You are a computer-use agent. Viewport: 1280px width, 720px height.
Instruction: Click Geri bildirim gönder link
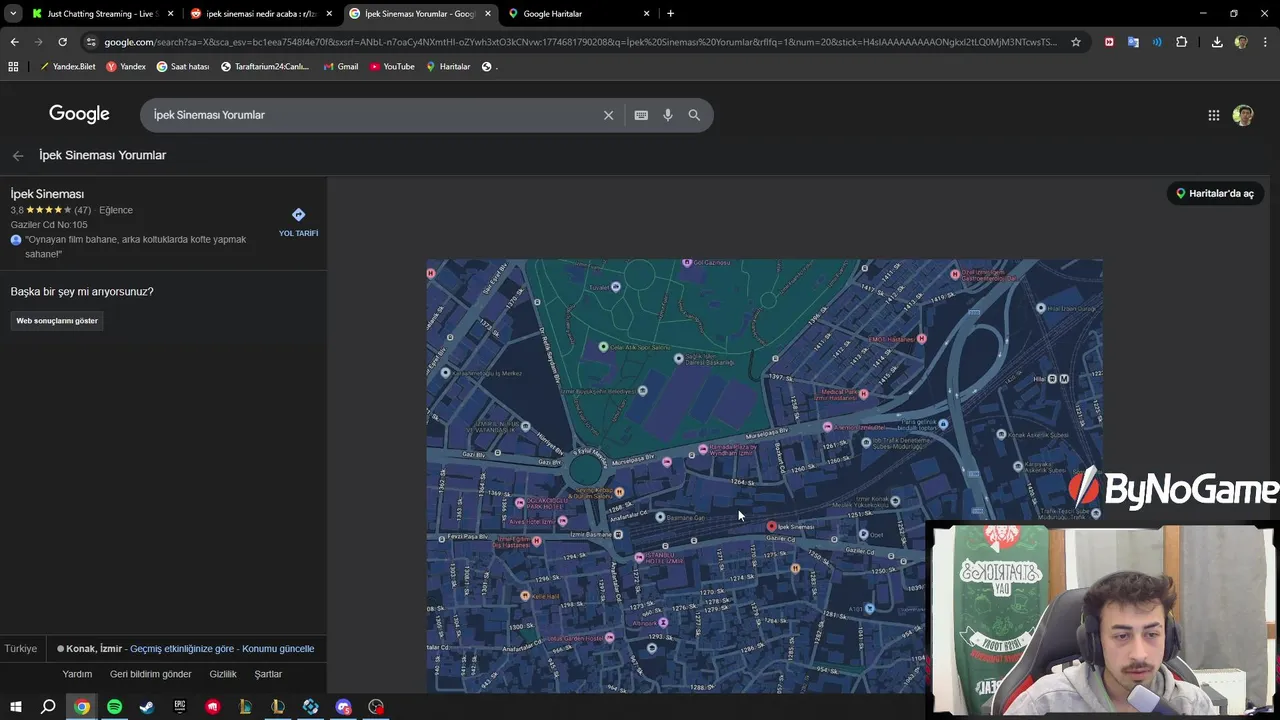point(151,675)
